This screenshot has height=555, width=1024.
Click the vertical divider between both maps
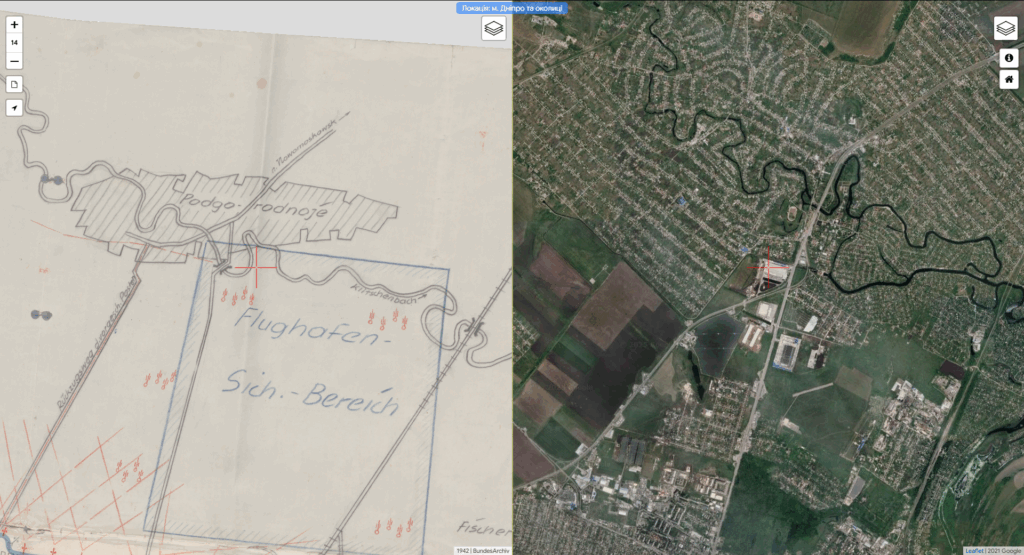pyautogui.click(x=513, y=300)
